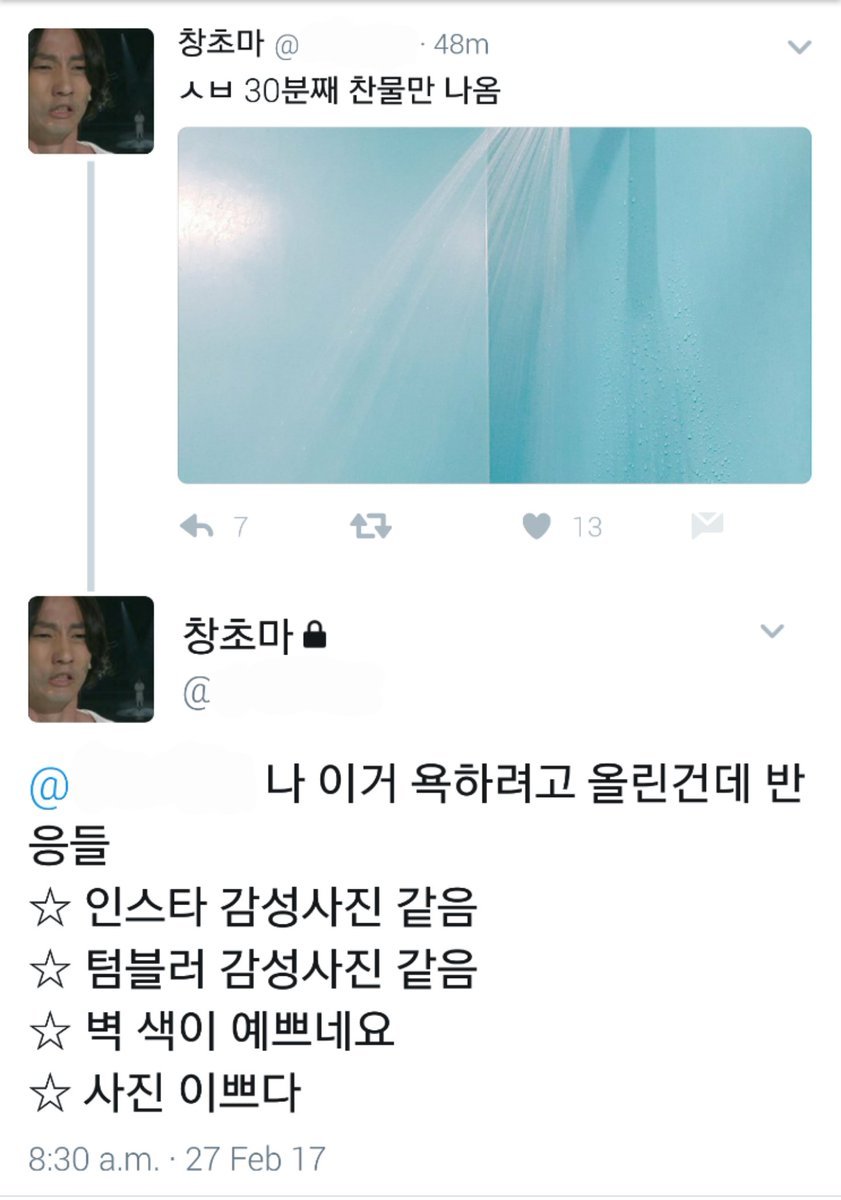Image resolution: width=841 pixels, height=1200 pixels.
Task: Open 창초마 display name in reply tweet
Action: (238, 636)
